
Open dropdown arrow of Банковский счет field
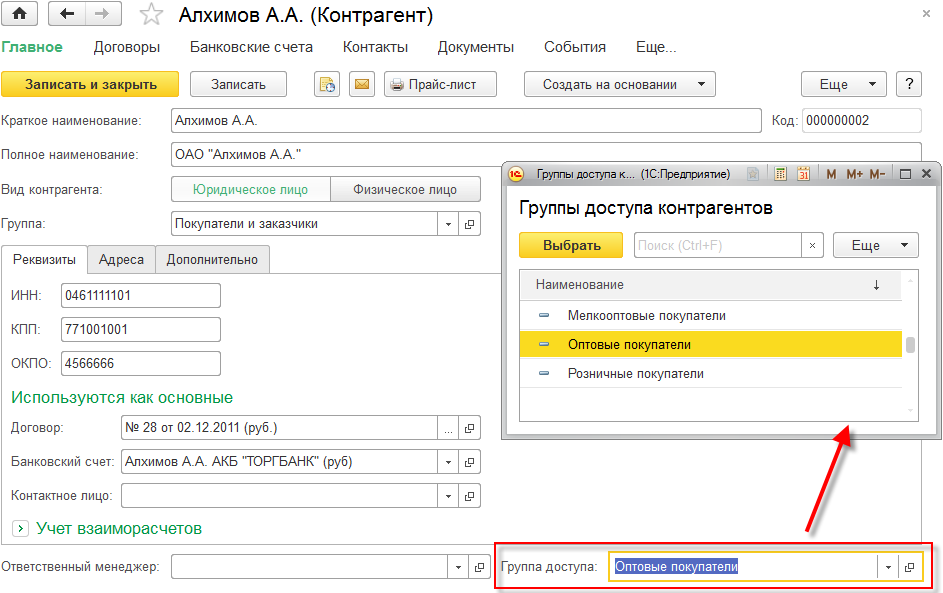448,462
